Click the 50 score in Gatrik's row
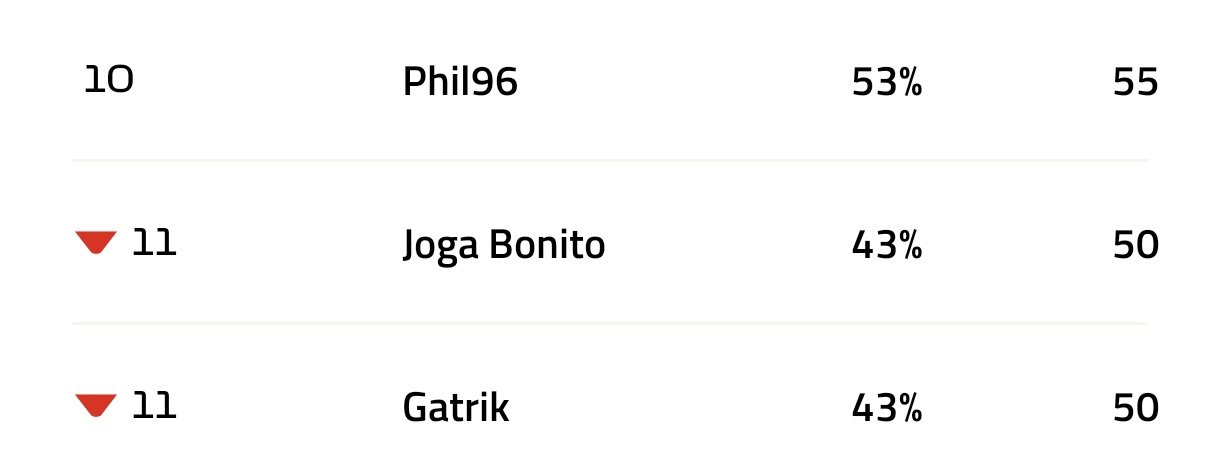Viewport: 1220px width, 463px height. point(1135,408)
